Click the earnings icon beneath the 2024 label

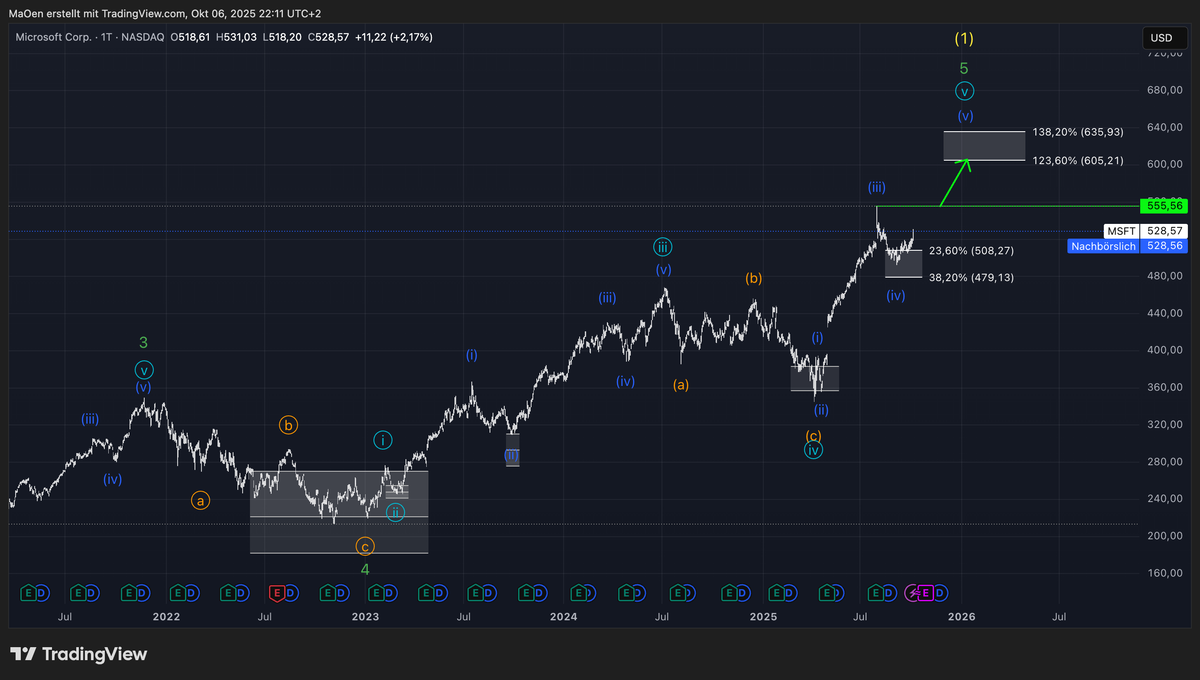(578, 593)
